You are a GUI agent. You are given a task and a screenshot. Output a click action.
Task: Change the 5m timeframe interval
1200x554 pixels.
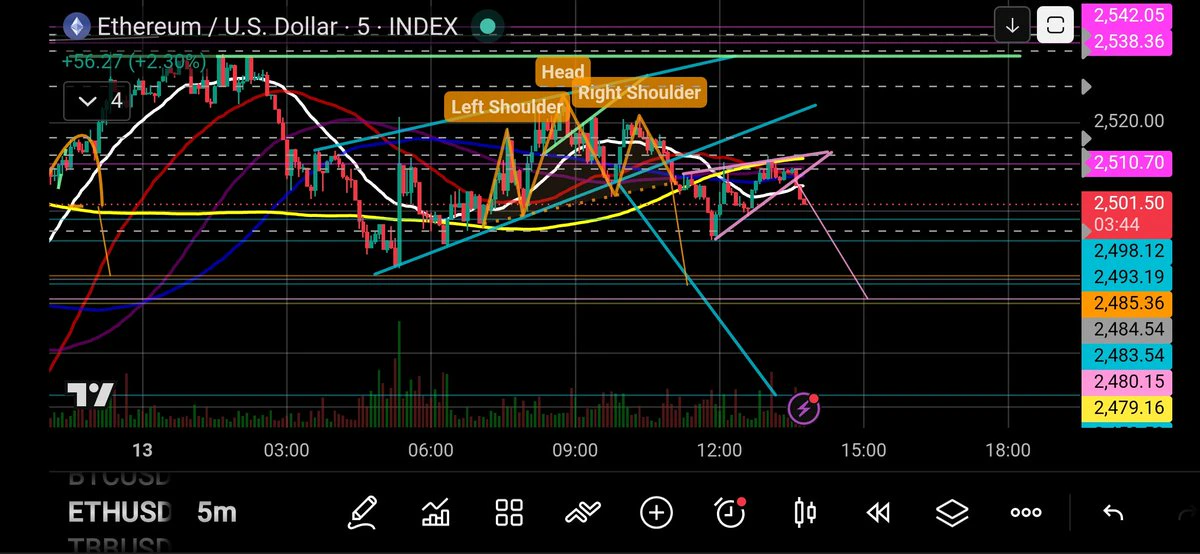(217, 513)
